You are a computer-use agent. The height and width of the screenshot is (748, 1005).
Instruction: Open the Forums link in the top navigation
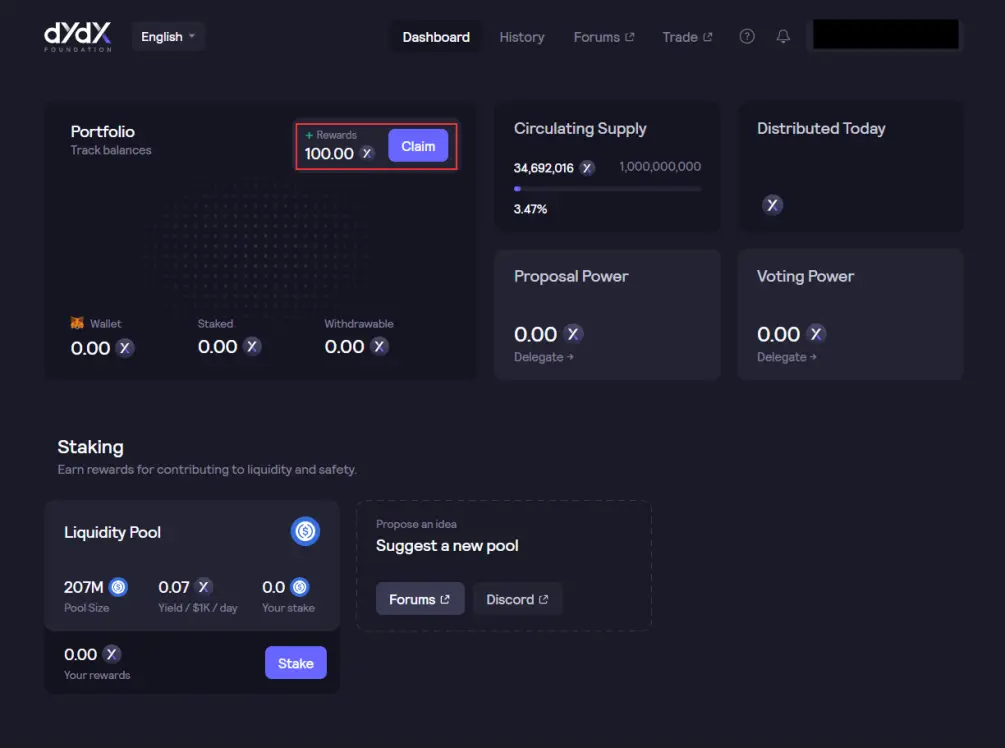tap(604, 37)
